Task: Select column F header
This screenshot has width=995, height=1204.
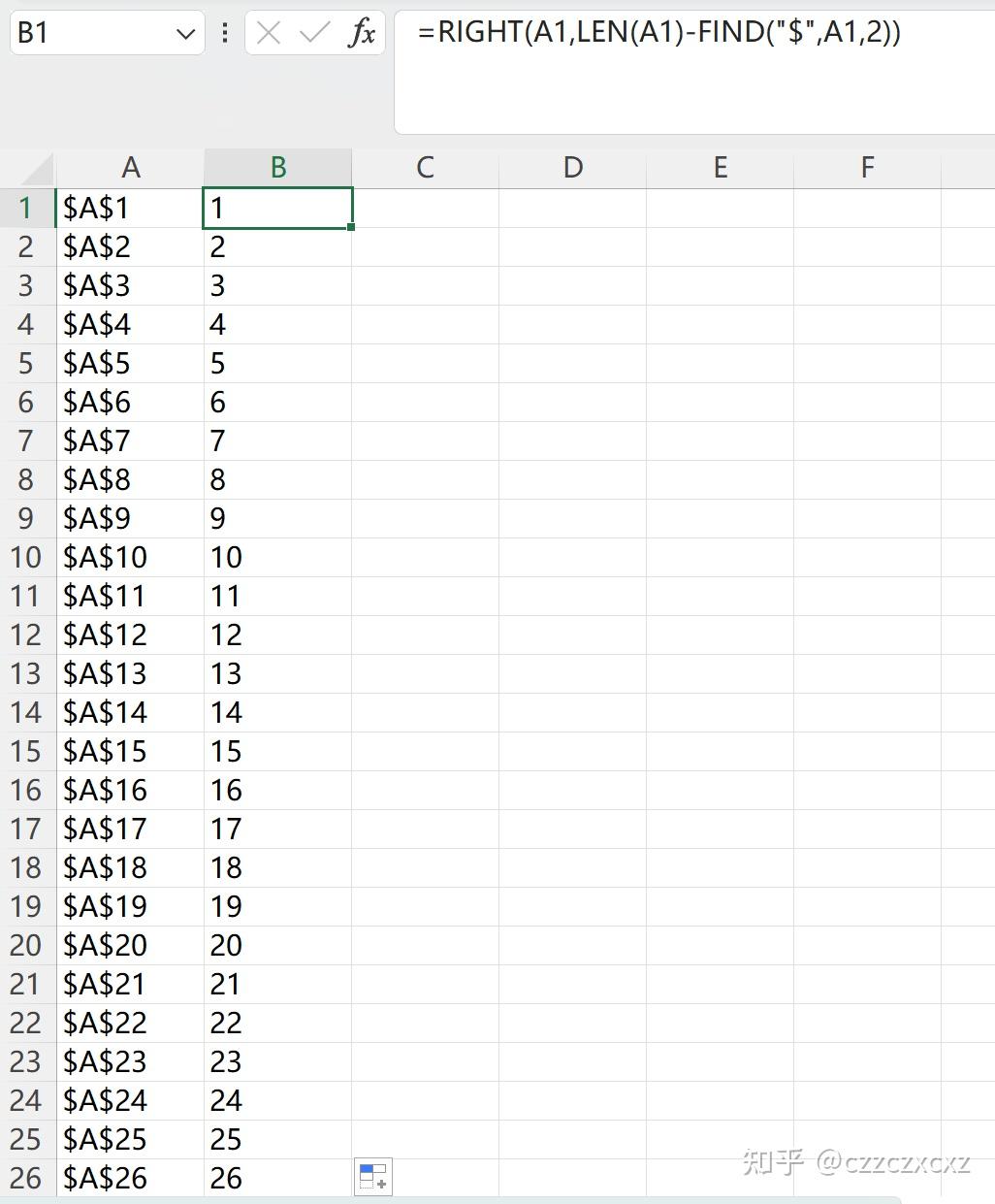Action: (x=866, y=167)
